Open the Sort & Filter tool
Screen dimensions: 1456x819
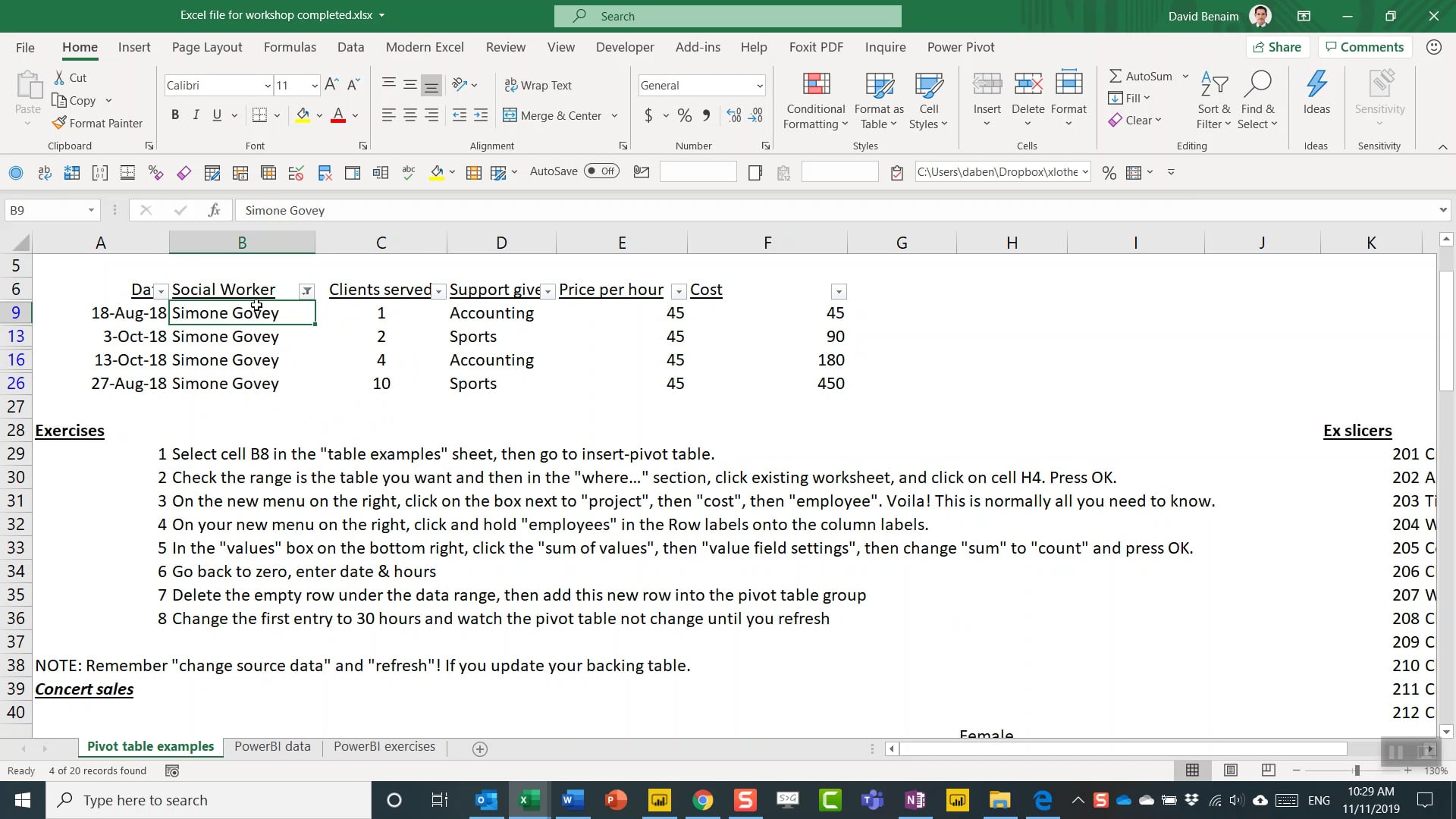(1213, 99)
